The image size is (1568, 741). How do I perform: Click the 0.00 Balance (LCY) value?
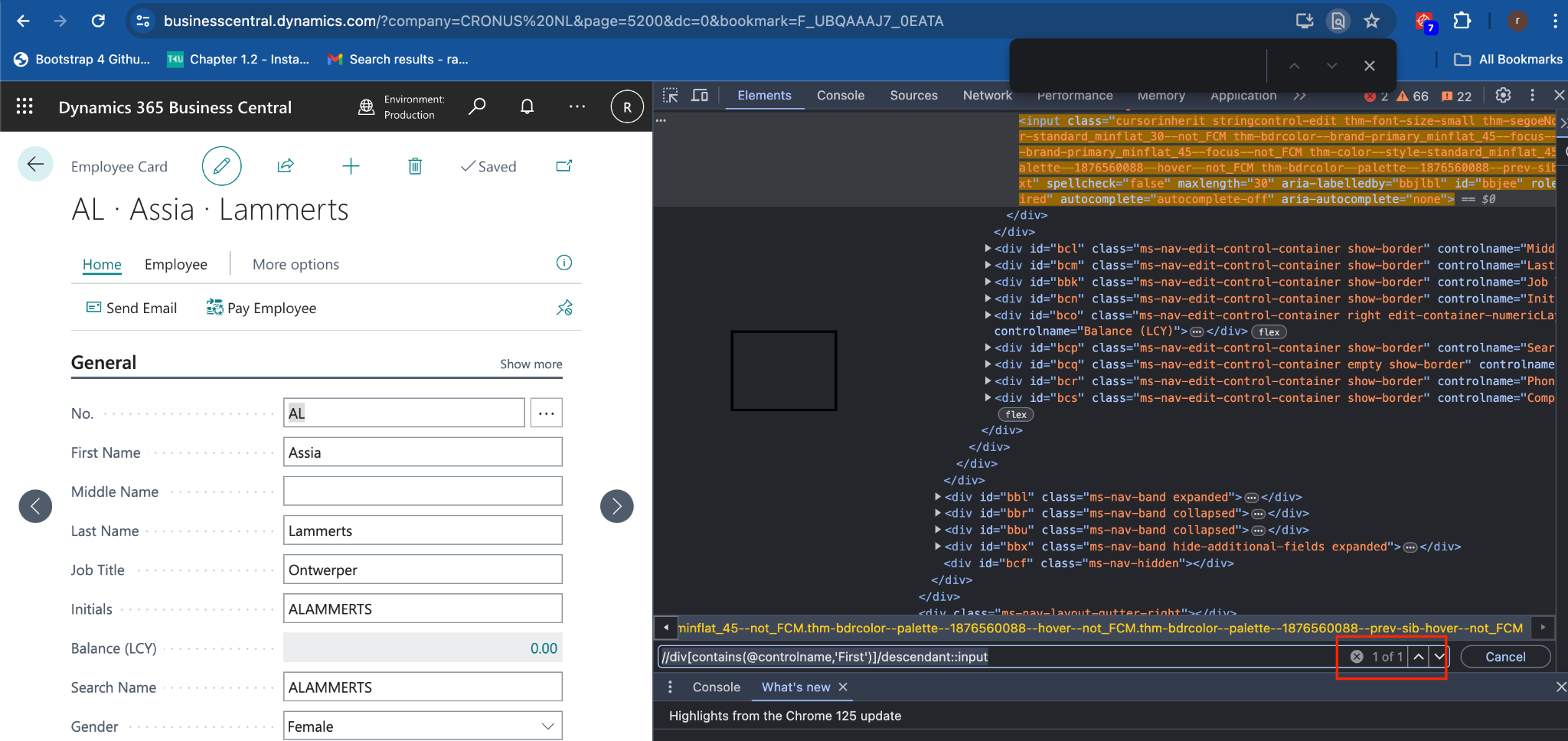click(544, 648)
